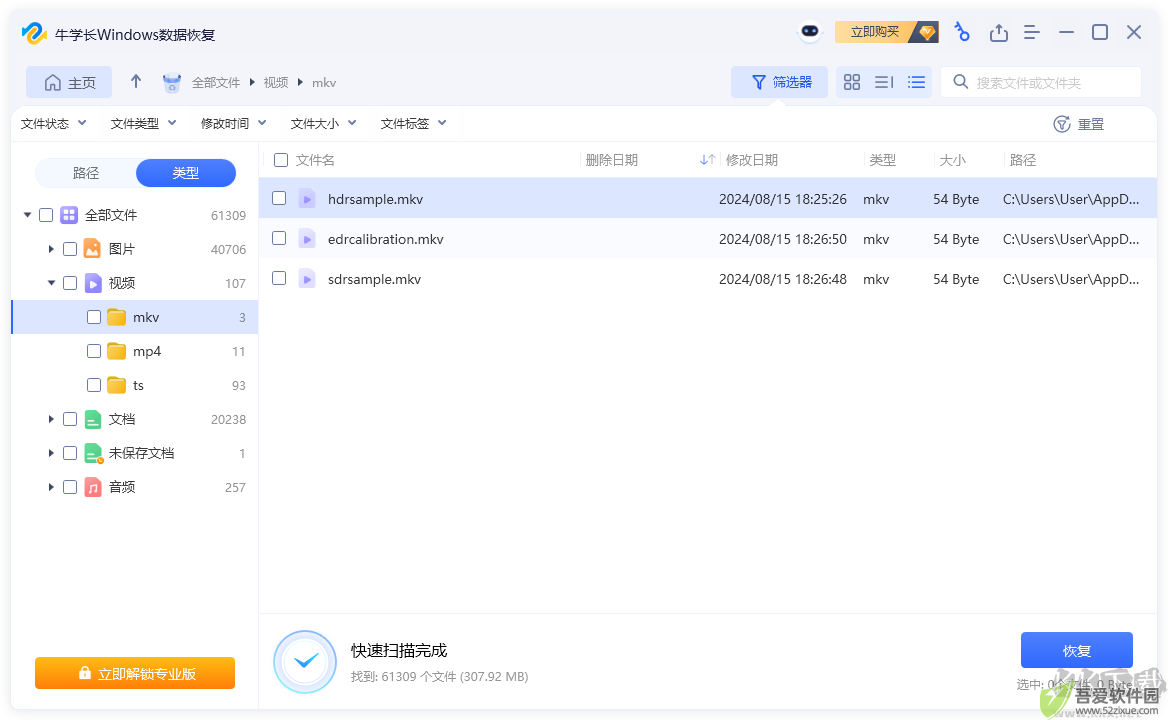Image resolution: width=1168 pixels, height=720 pixels.
Task: Check the mkv folder checkbox
Action: 94,317
